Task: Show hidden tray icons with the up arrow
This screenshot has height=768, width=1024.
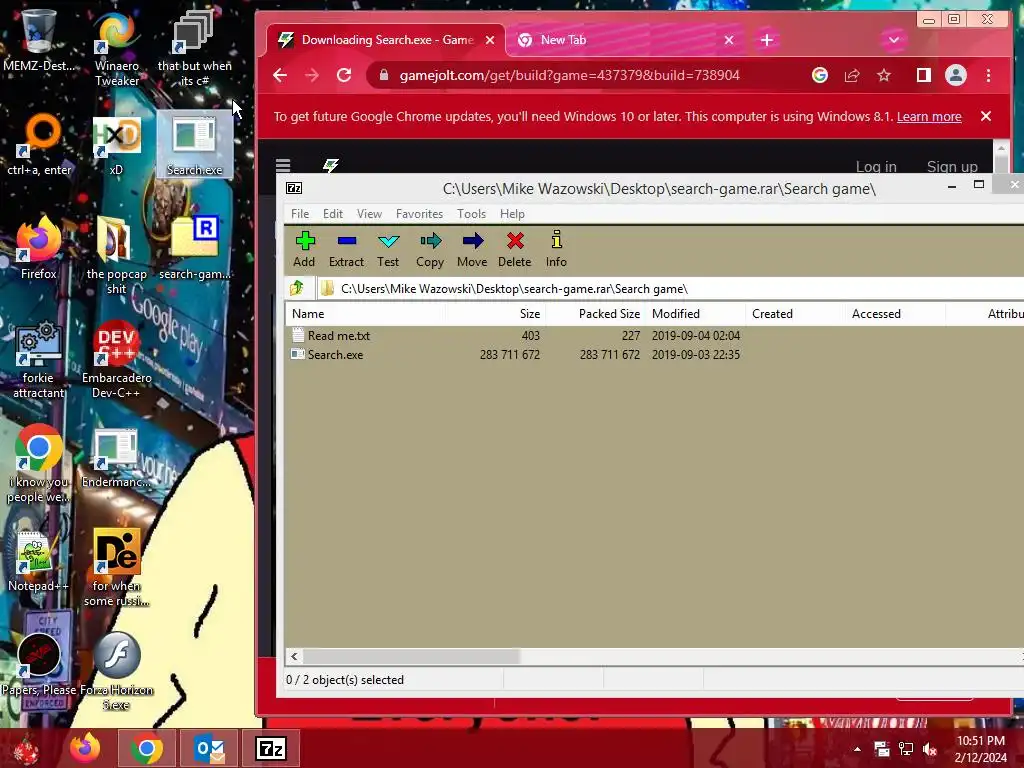Action: (857, 749)
